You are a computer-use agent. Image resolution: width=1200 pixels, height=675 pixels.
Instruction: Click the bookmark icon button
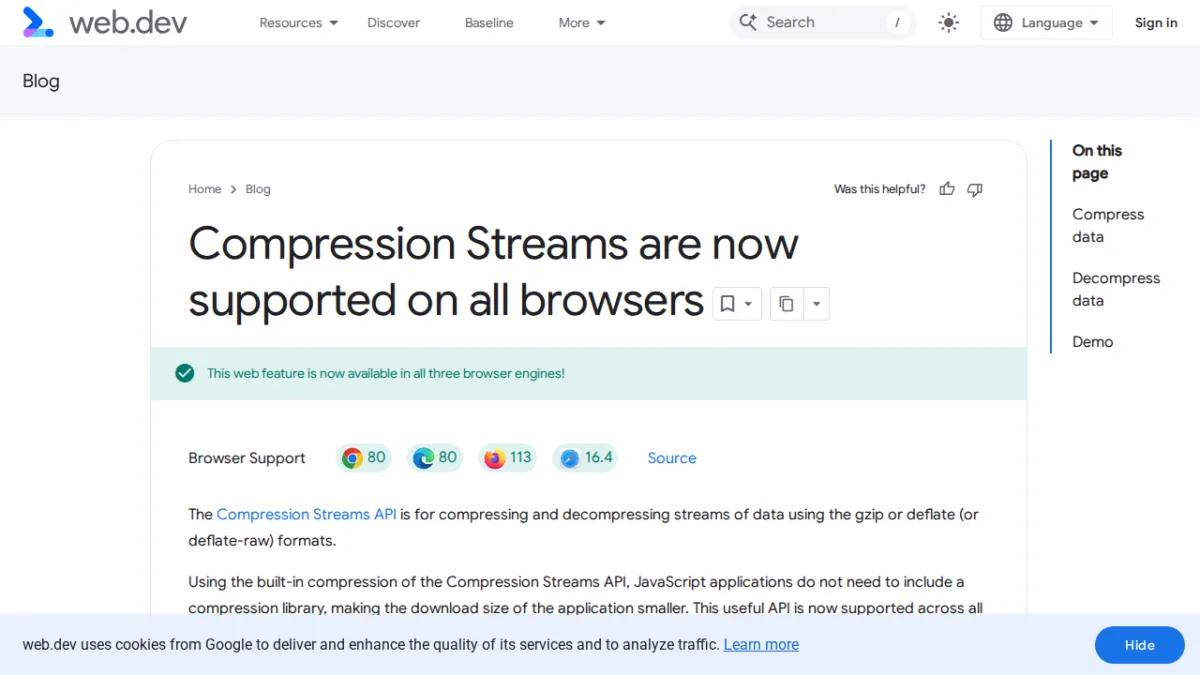727,304
